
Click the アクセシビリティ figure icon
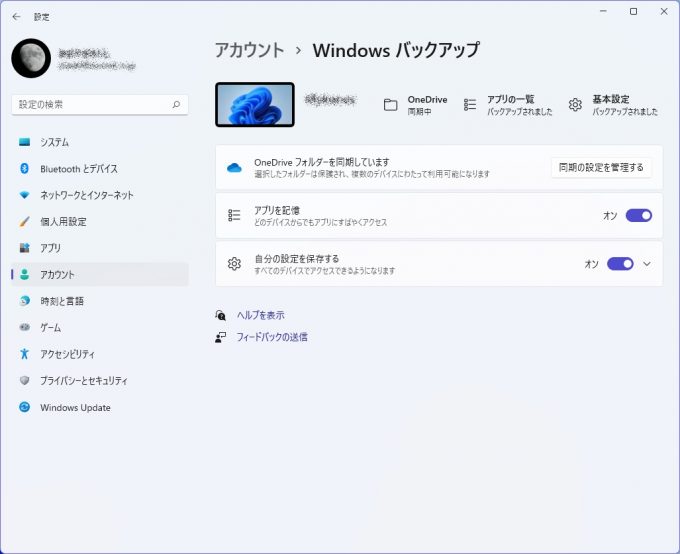pos(25,354)
